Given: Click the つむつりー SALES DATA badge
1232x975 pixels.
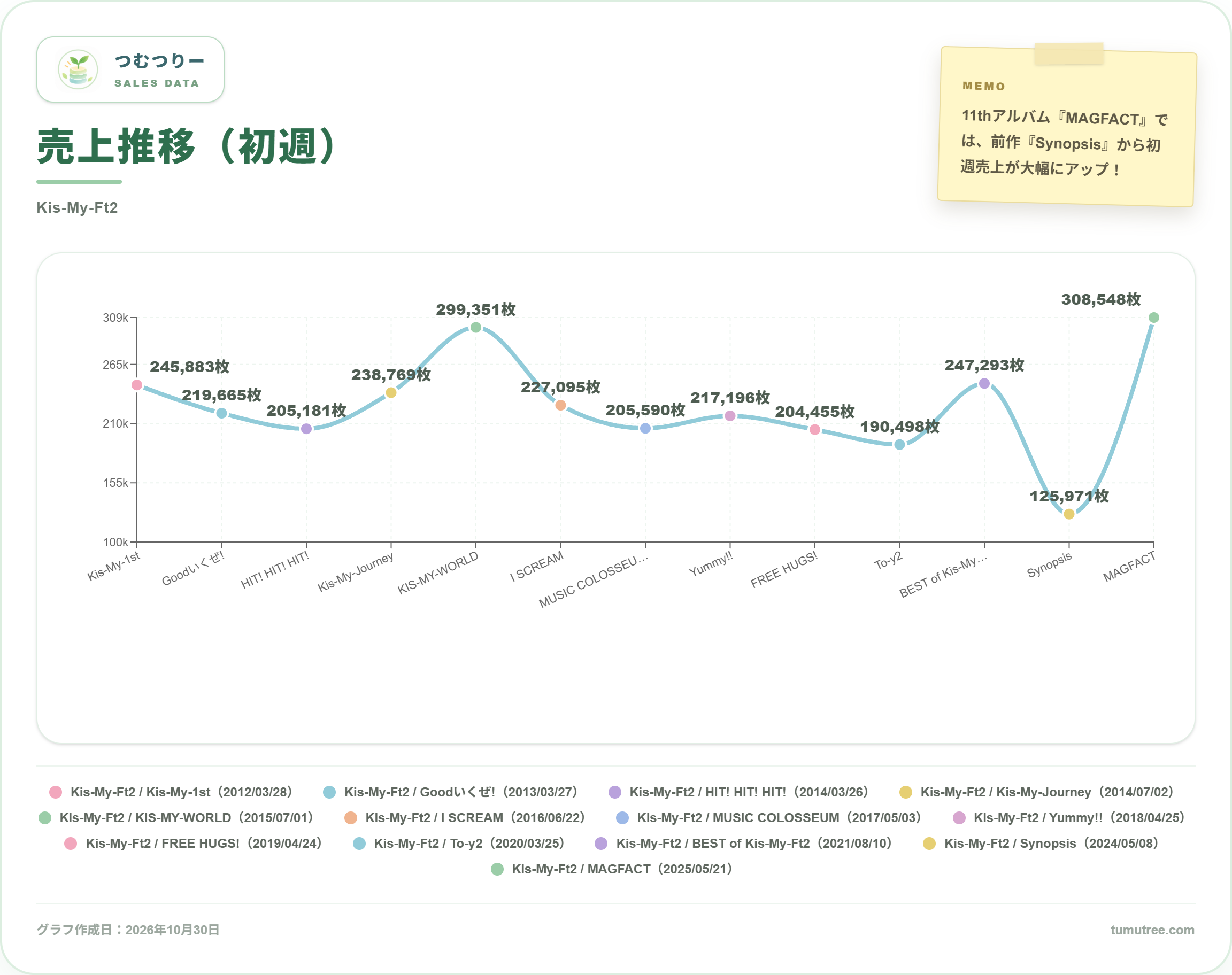Looking at the screenshot, I should 130,69.
